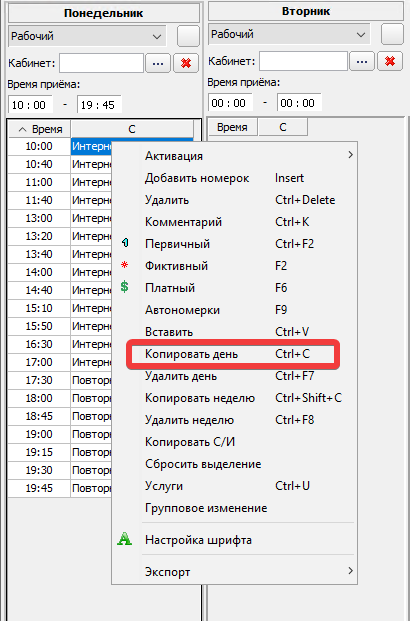Select the 18:00 time slot row
This screenshot has width=410, height=621.
[39, 398]
